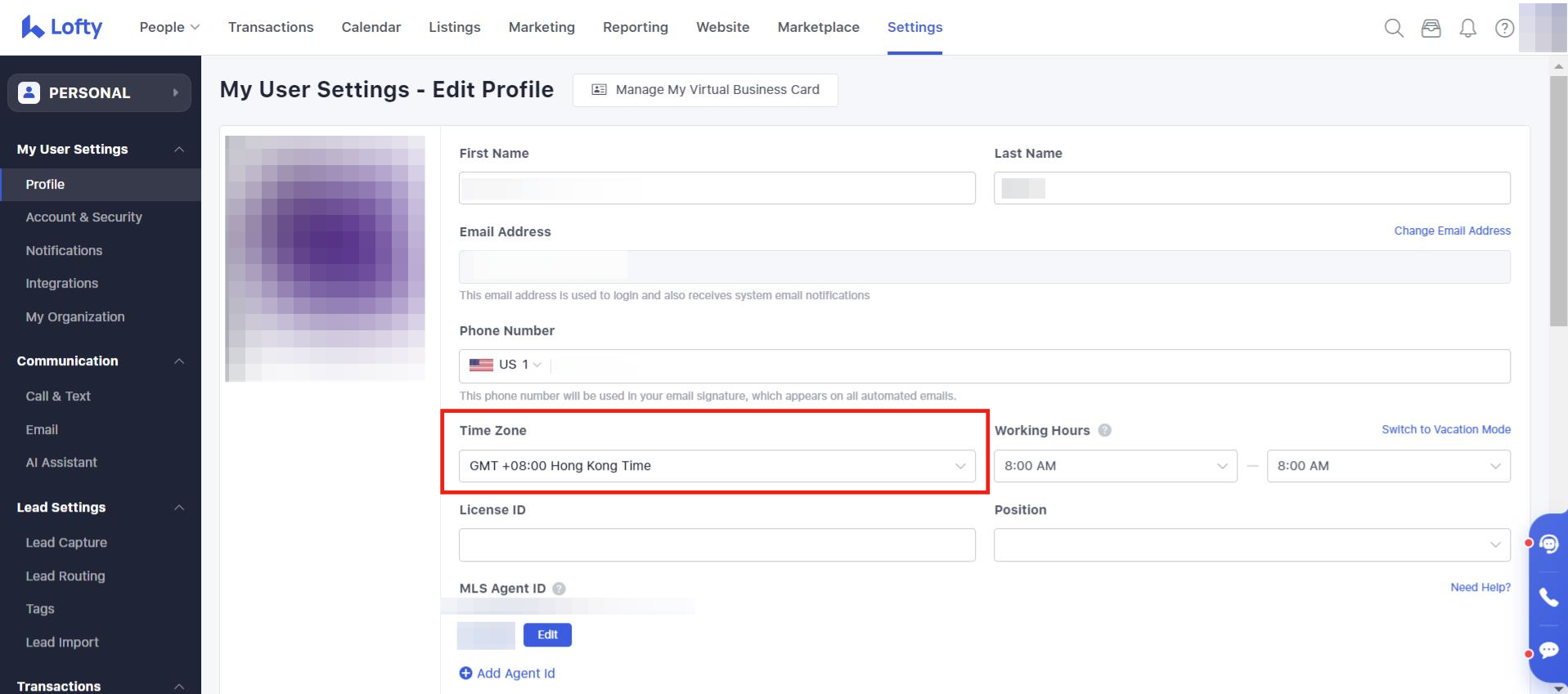Viewport: 1568px width, 694px height.
Task: Open the phone country code selector
Action: [x=505, y=365]
